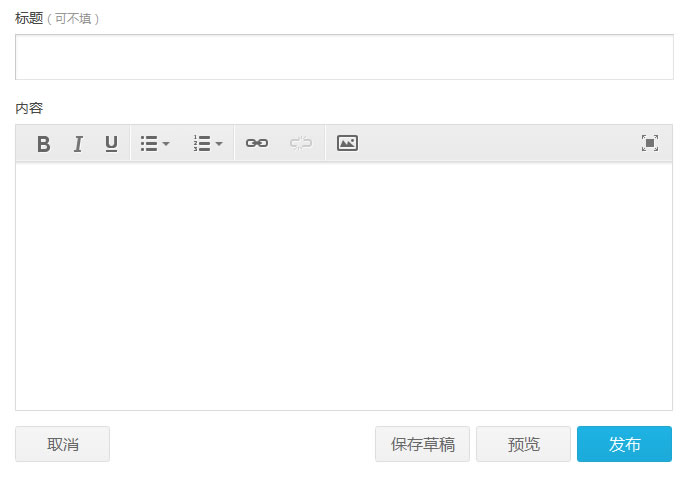
Task: Insert an image using the picture icon
Action: click(x=348, y=143)
